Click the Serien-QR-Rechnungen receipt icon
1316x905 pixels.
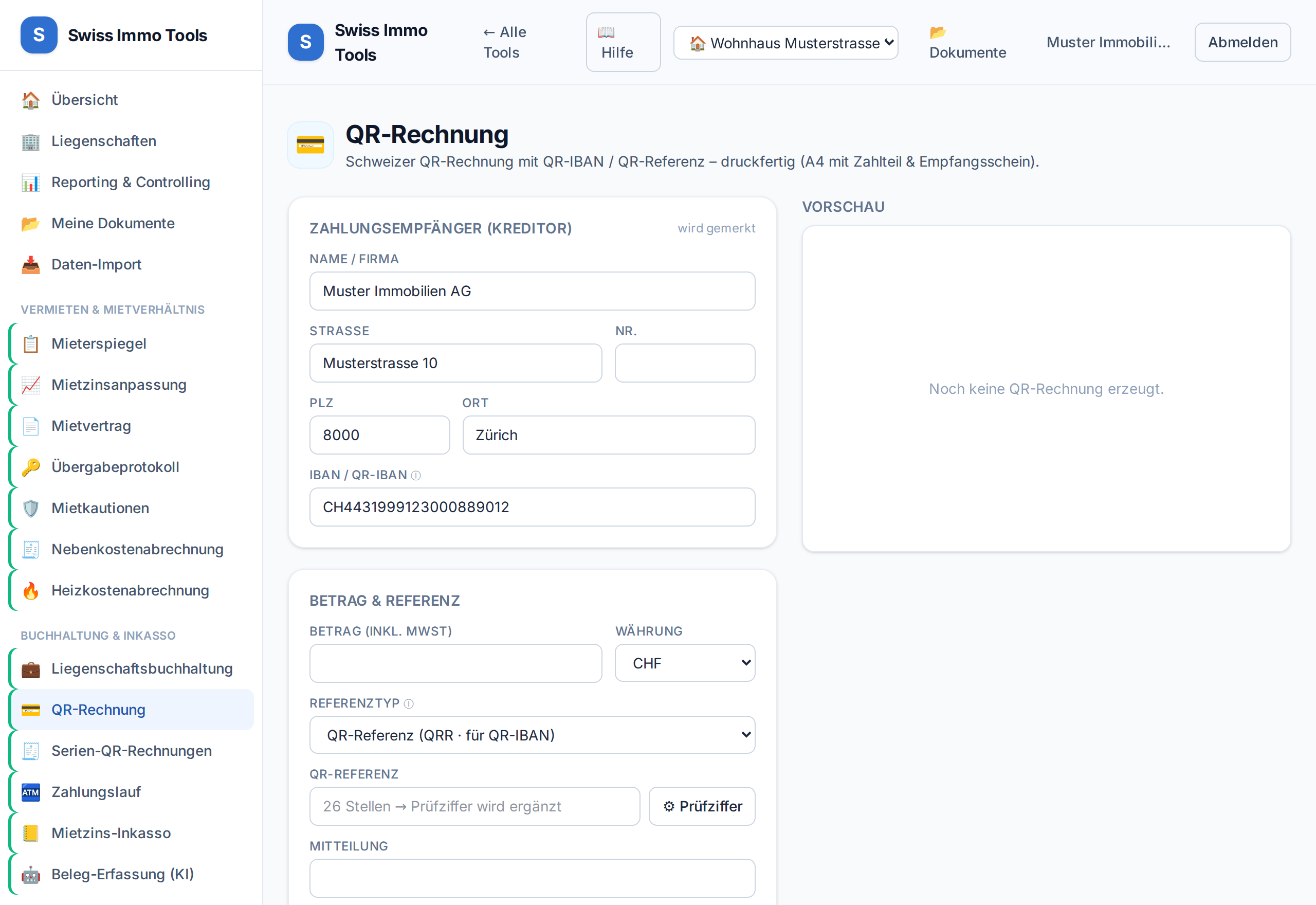point(31,751)
